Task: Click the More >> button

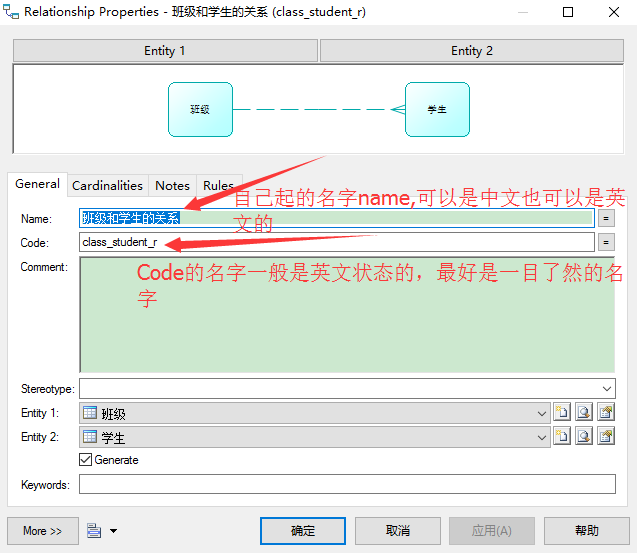Action: pyautogui.click(x=43, y=531)
